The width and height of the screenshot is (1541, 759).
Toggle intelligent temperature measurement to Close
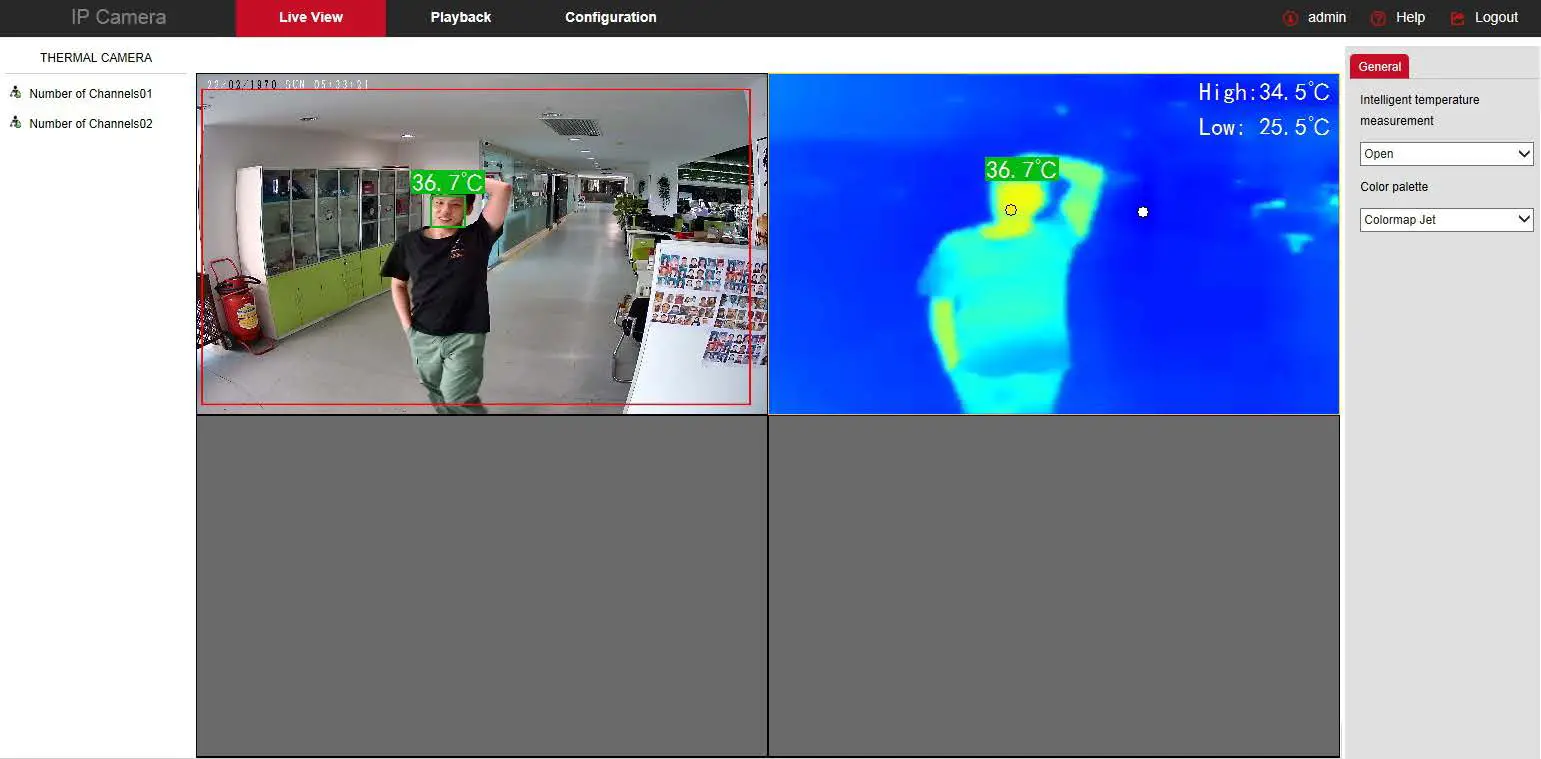click(x=1446, y=153)
